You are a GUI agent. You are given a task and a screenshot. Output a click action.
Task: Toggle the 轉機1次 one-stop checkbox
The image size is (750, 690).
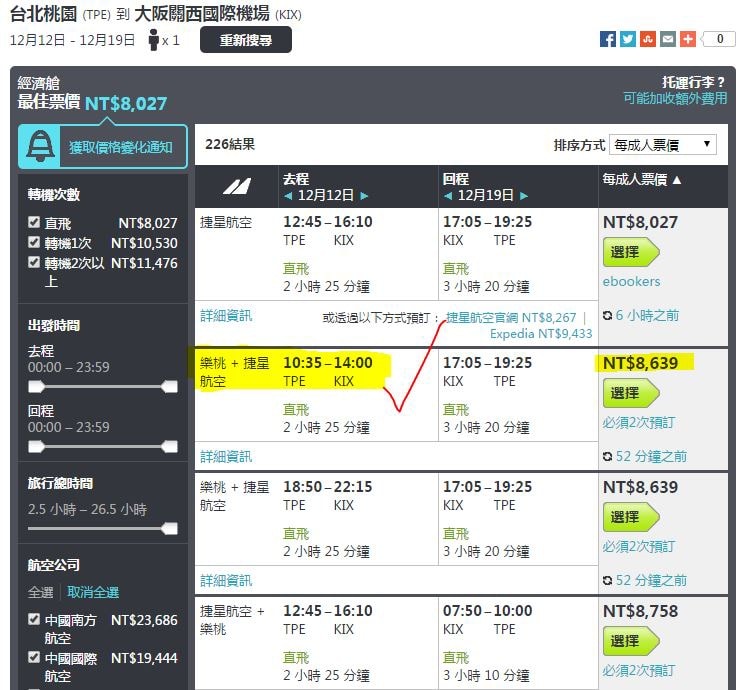point(35,243)
